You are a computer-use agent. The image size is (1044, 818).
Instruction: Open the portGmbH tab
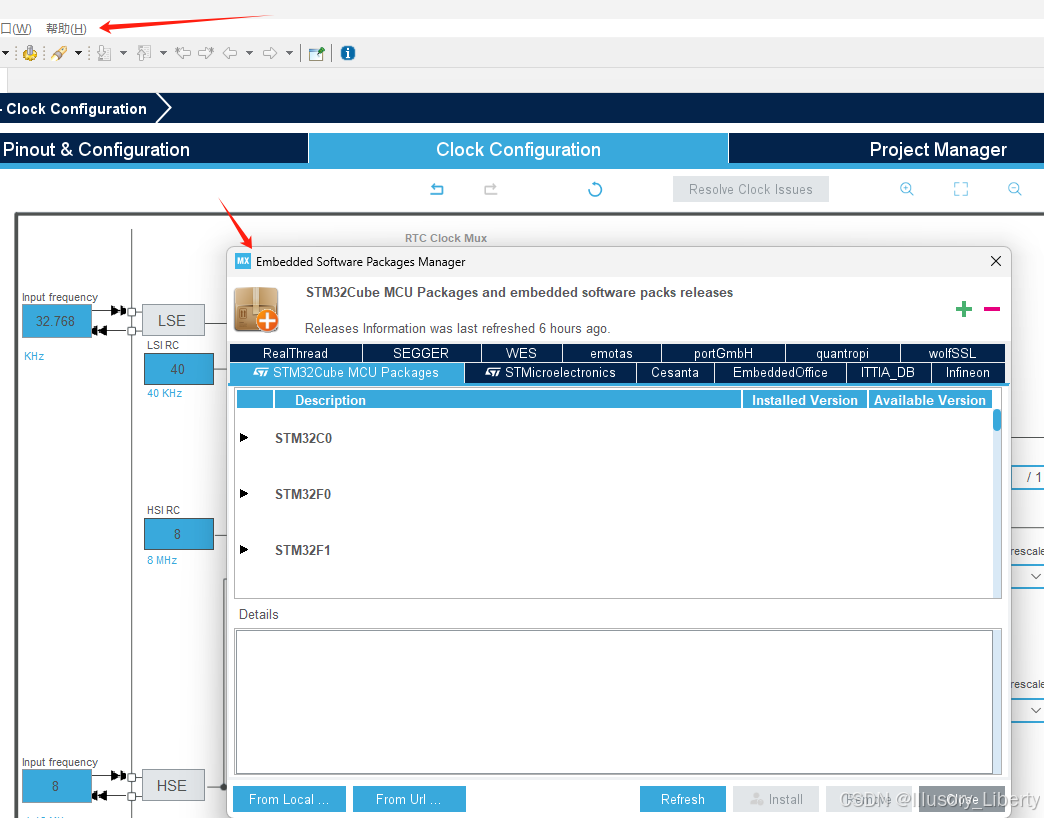[723, 353]
